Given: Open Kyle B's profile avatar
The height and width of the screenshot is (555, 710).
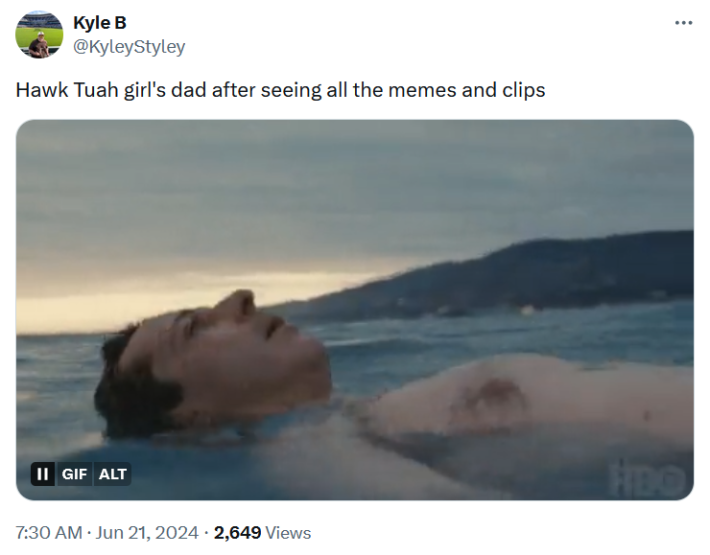Looking at the screenshot, I should coord(38,34).
